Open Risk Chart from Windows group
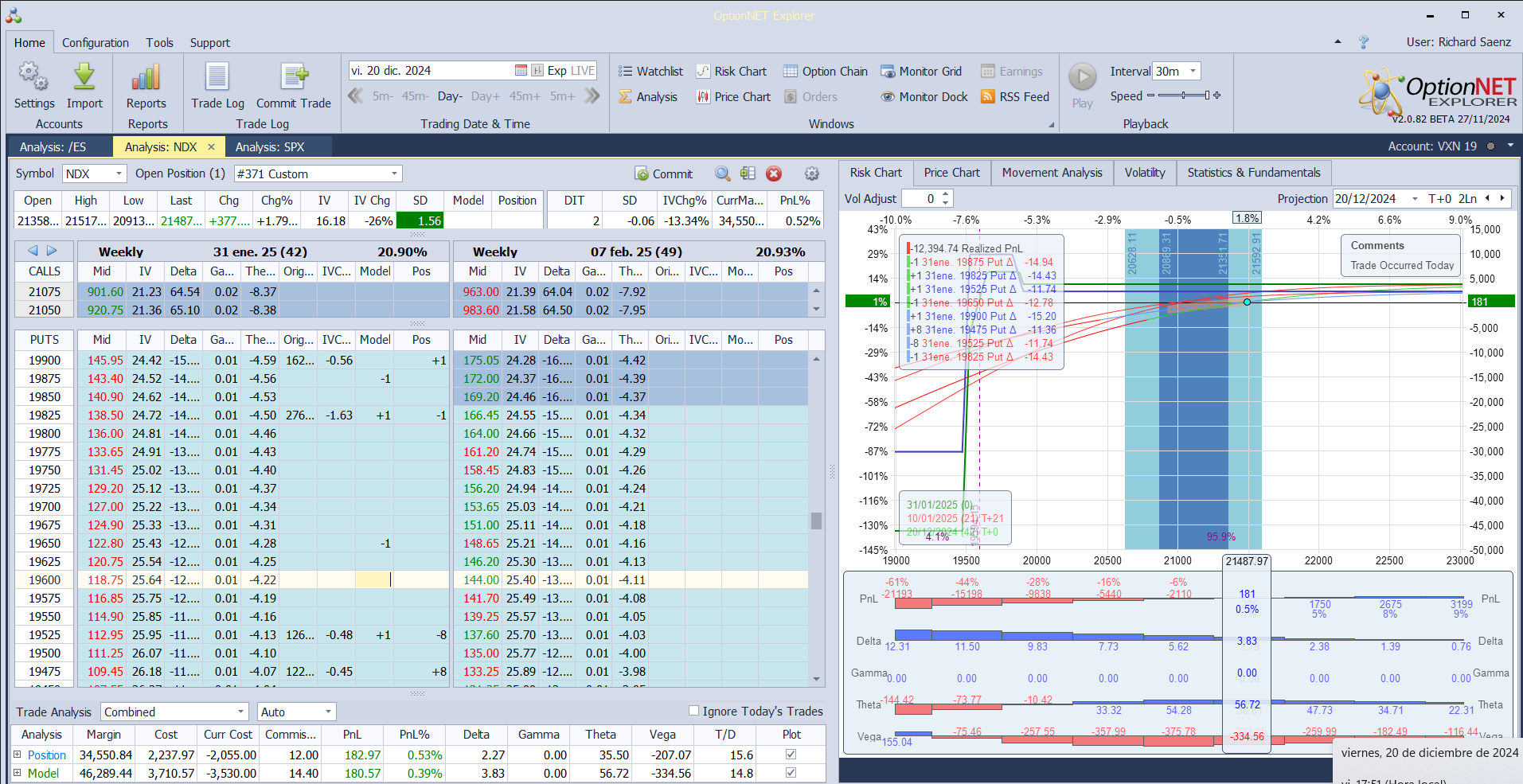The image size is (1523, 784). tap(731, 71)
